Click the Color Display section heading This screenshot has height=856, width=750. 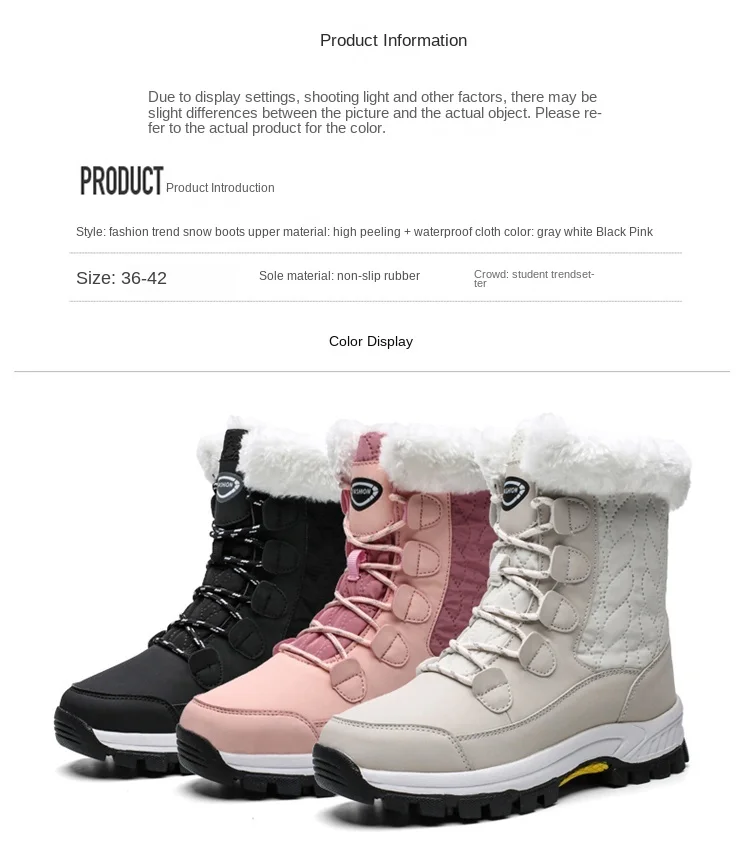pyautogui.click(x=371, y=342)
